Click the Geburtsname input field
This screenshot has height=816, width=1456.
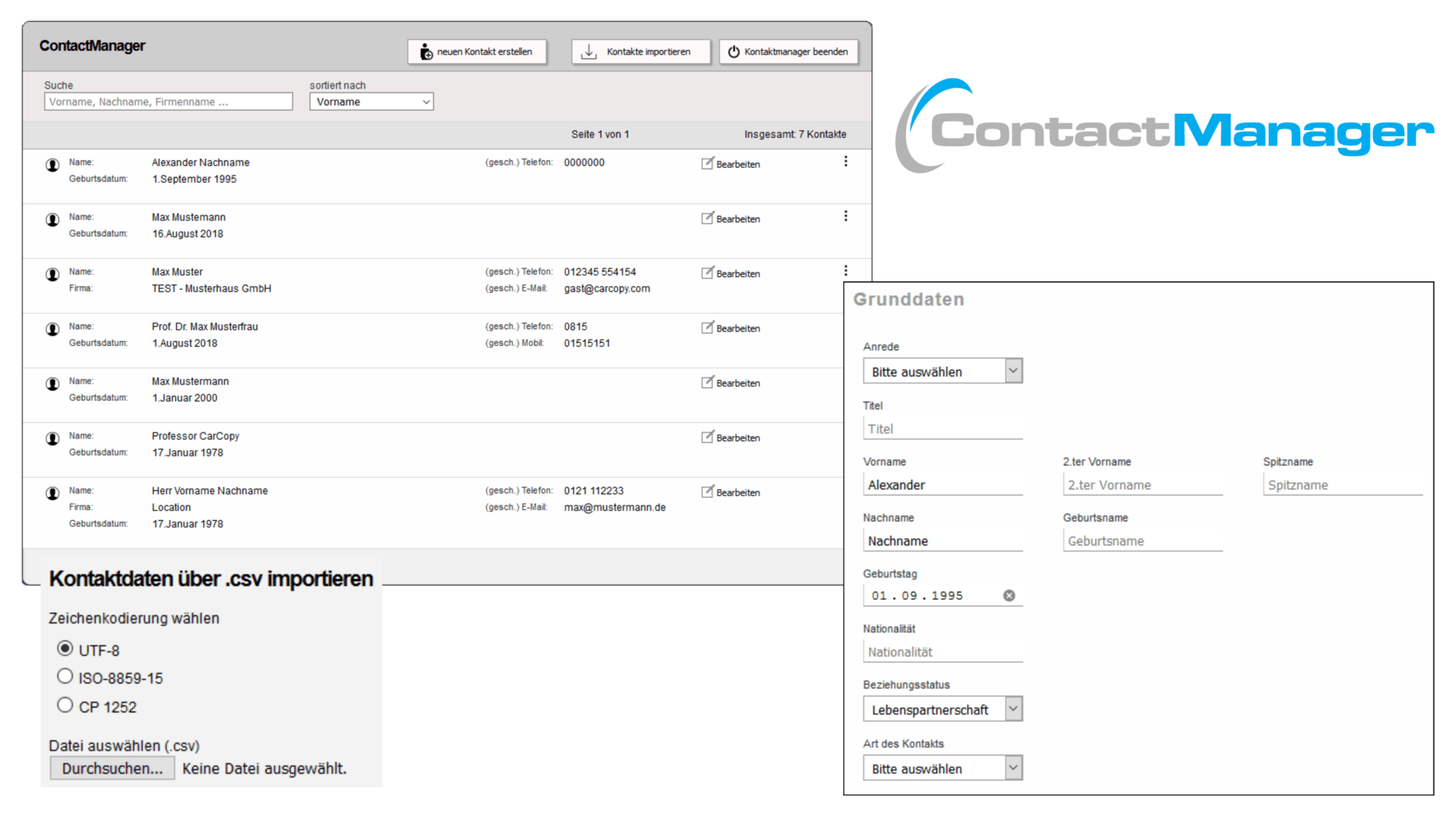(1143, 541)
